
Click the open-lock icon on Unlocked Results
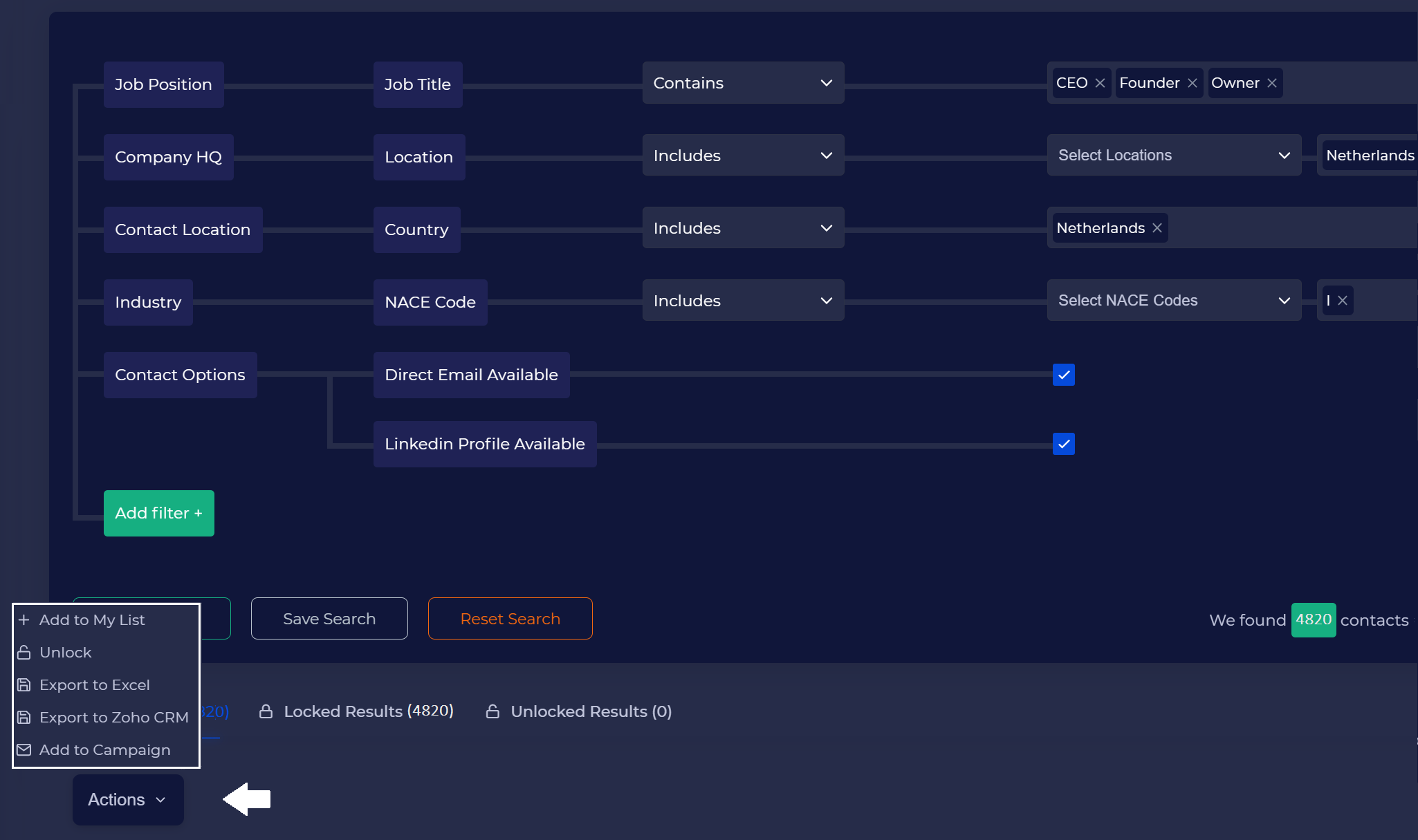492,711
